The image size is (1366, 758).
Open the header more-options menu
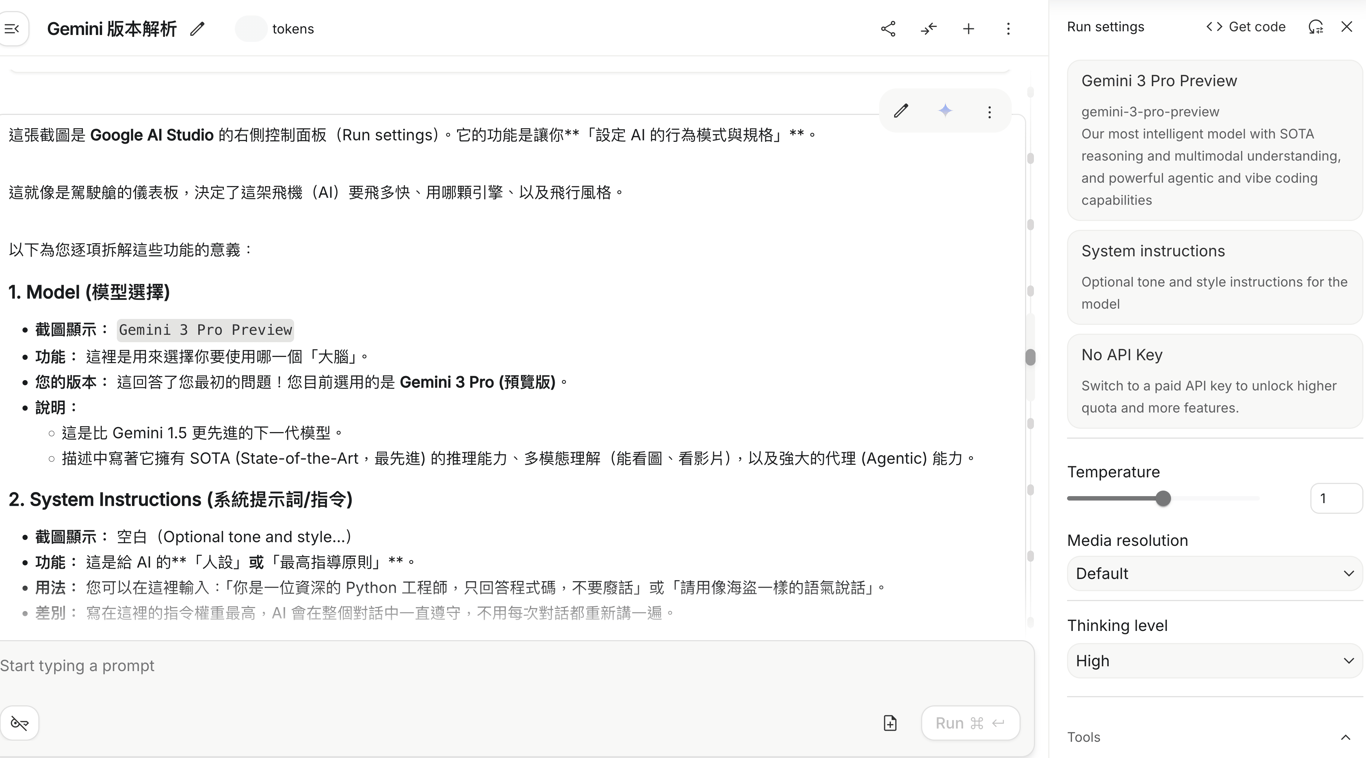coord(1008,29)
